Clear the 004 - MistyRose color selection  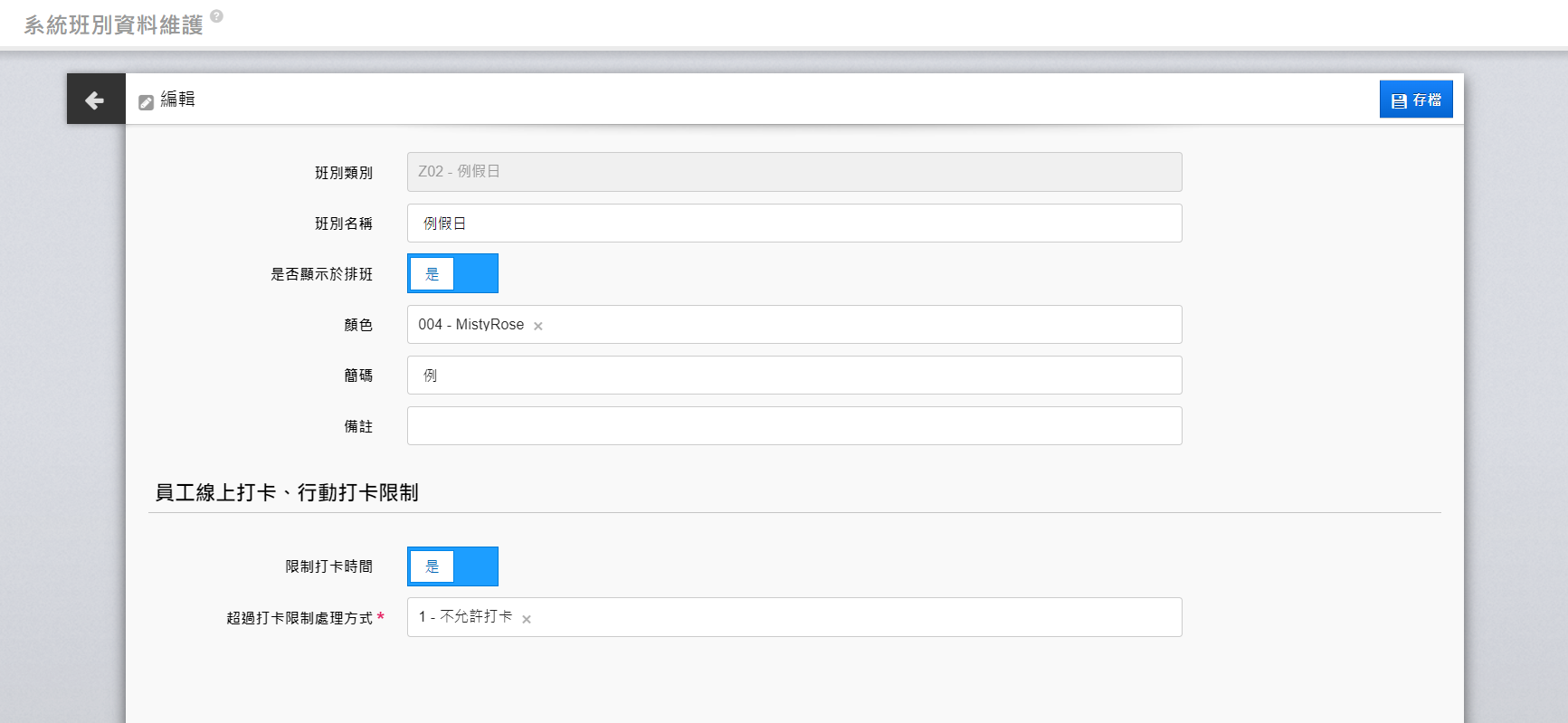click(x=538, y=326)
